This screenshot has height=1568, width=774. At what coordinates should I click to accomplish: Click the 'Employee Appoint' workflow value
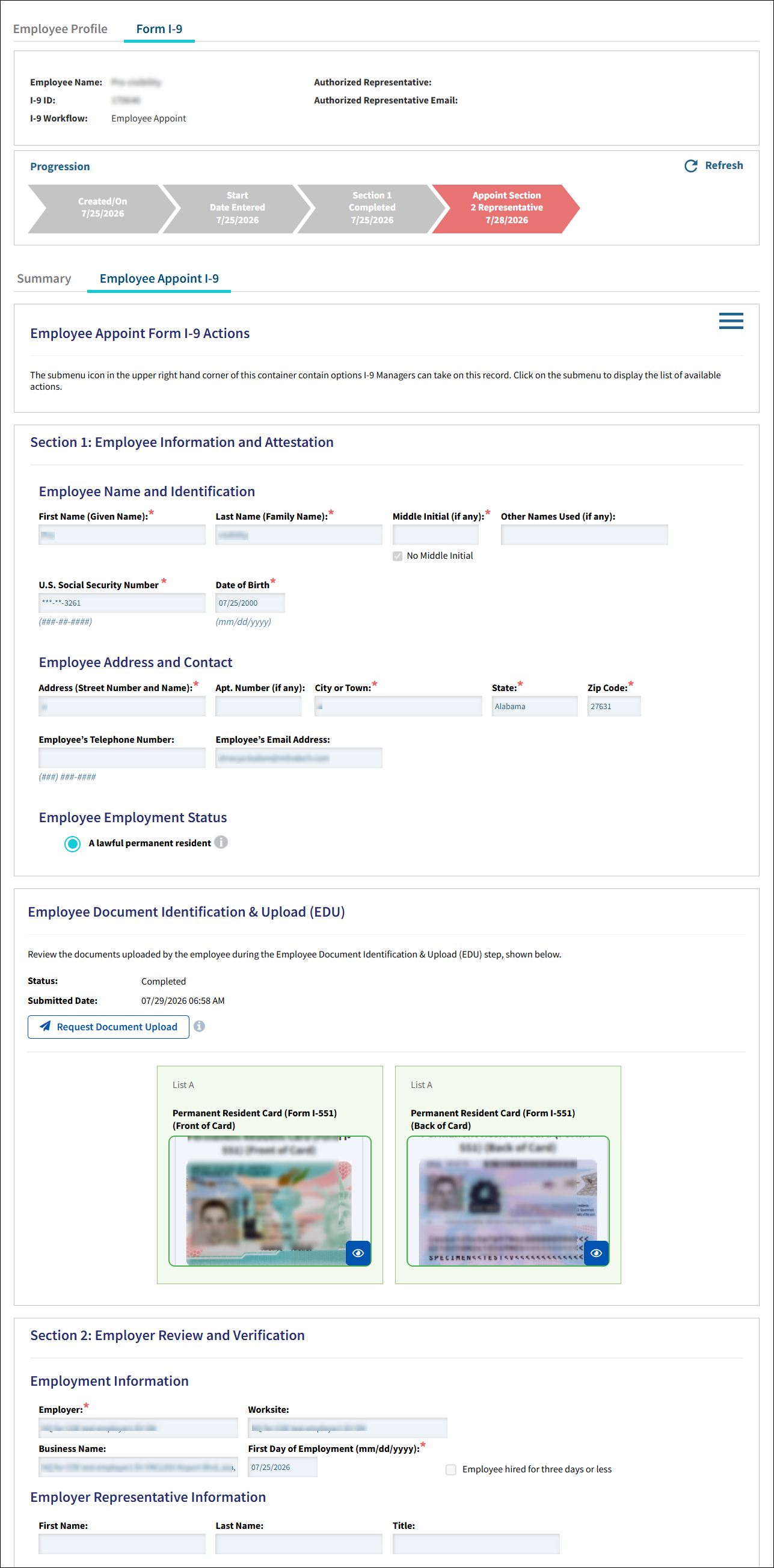149,118
